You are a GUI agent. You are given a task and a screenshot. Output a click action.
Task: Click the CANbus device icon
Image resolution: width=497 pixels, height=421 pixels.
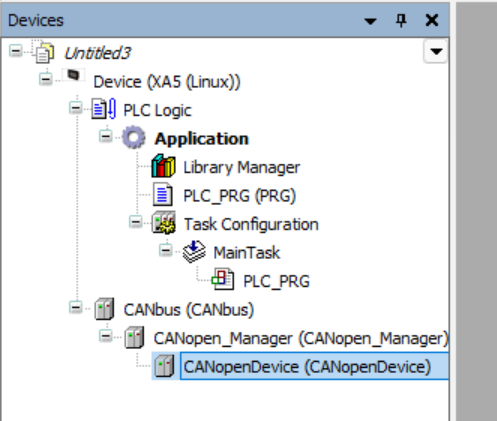tap(104, 309)
